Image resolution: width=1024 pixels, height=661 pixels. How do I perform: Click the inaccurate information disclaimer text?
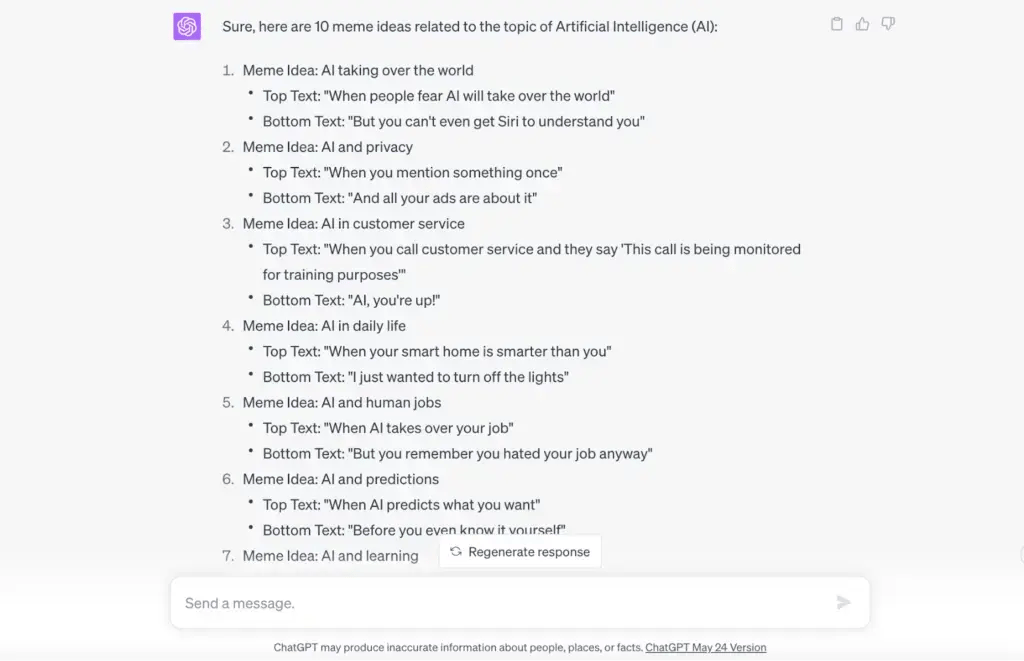click(x=458, y=647)
